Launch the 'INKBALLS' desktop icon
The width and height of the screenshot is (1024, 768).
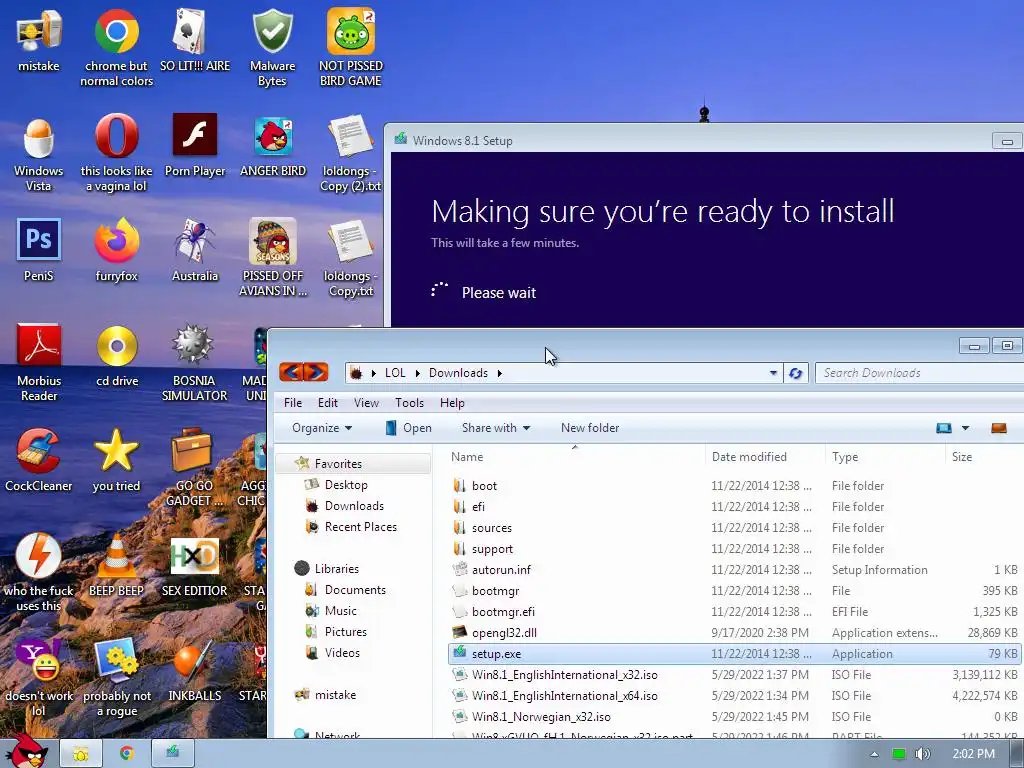tap(195, 671)
